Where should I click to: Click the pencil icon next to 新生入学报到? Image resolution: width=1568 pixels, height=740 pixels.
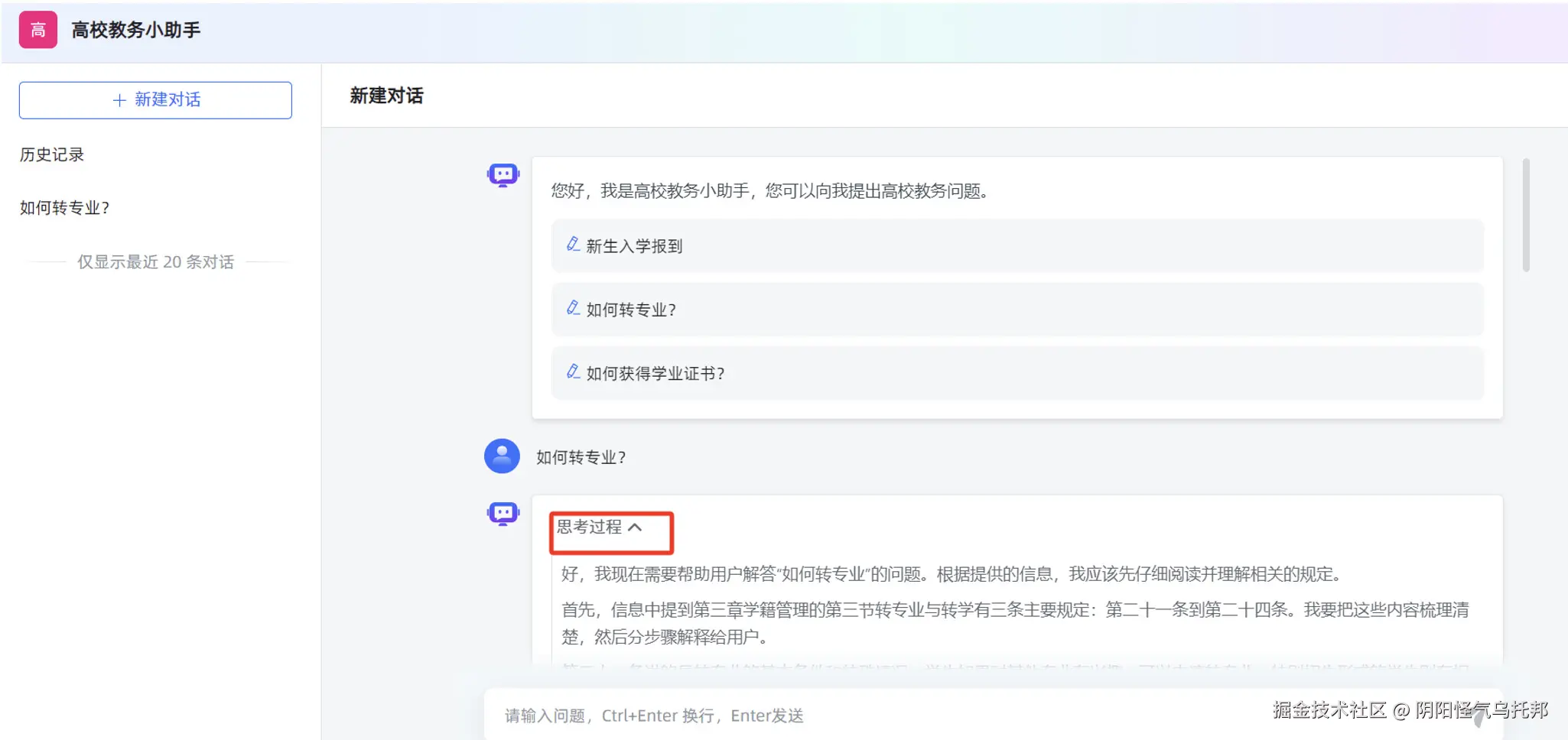tap(573, 245)
